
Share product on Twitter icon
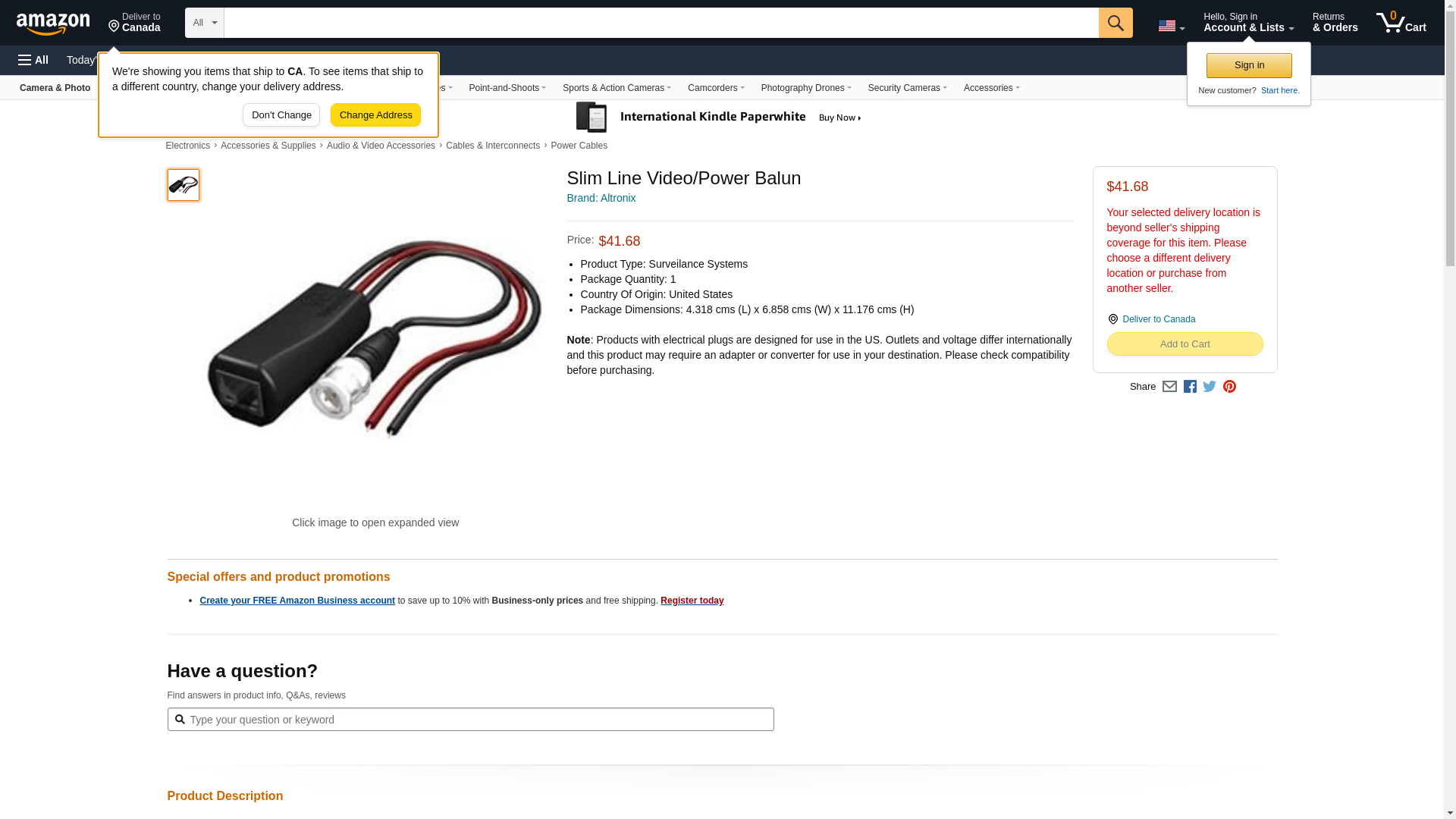1210,387
